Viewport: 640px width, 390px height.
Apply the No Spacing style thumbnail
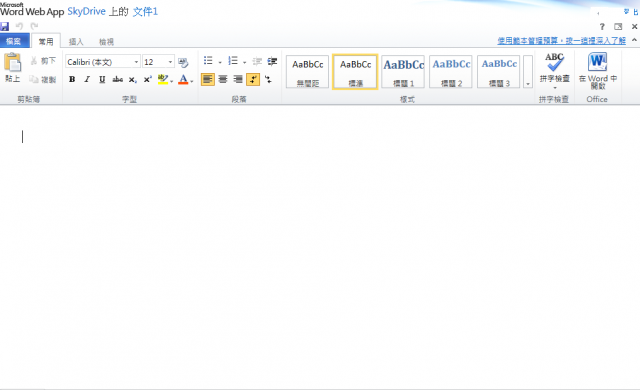(307, 72)
